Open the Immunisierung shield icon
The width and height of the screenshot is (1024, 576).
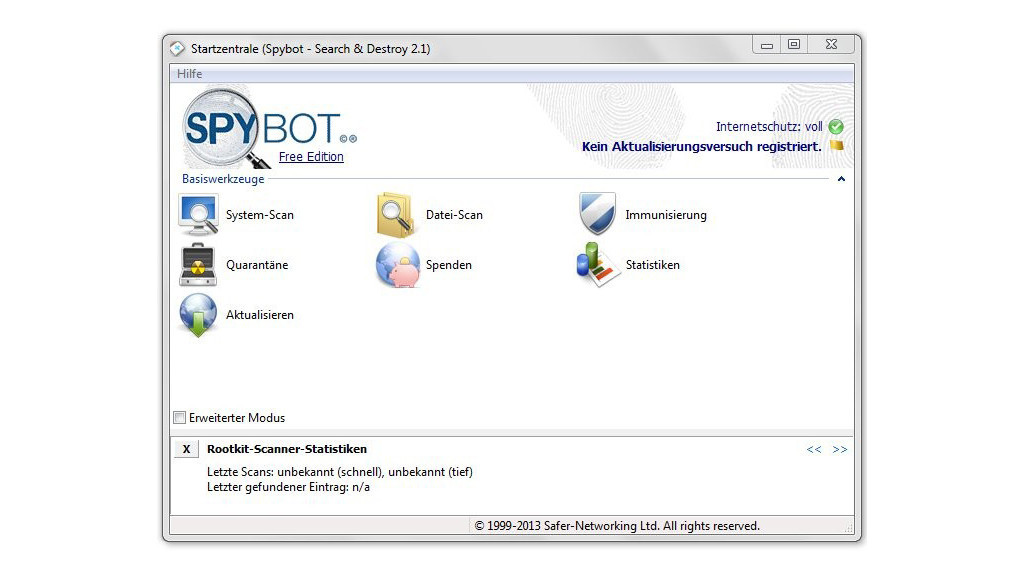pyautogui.click(x=597, y=214)
